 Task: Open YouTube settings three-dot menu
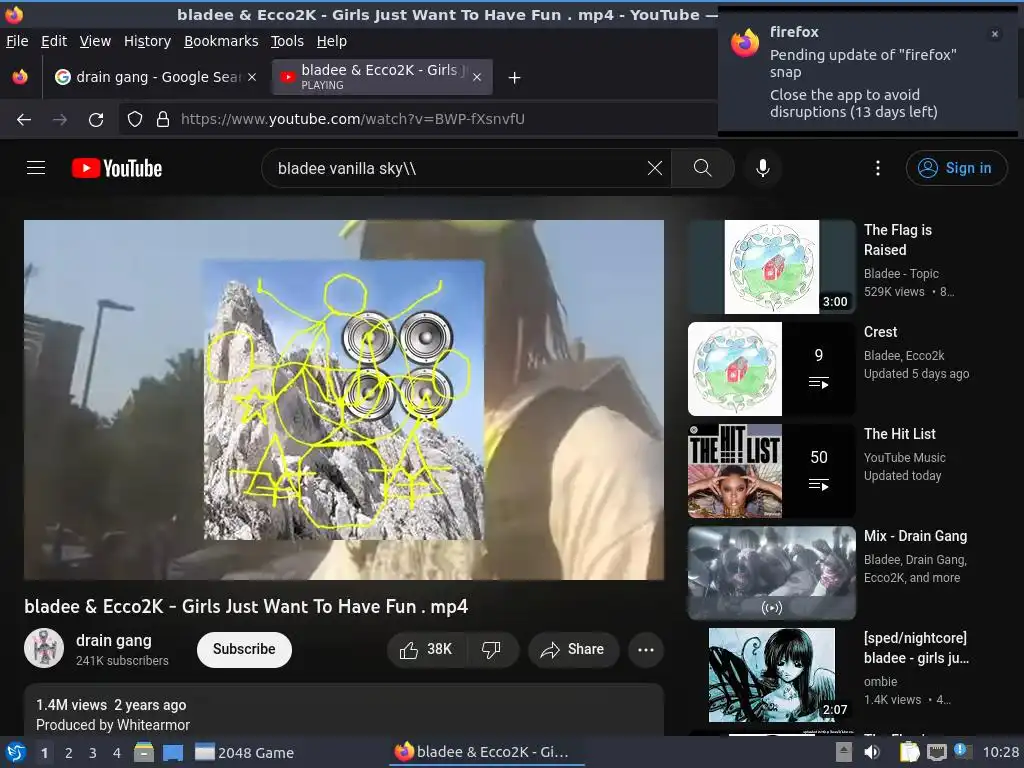(x=878, y=168)
